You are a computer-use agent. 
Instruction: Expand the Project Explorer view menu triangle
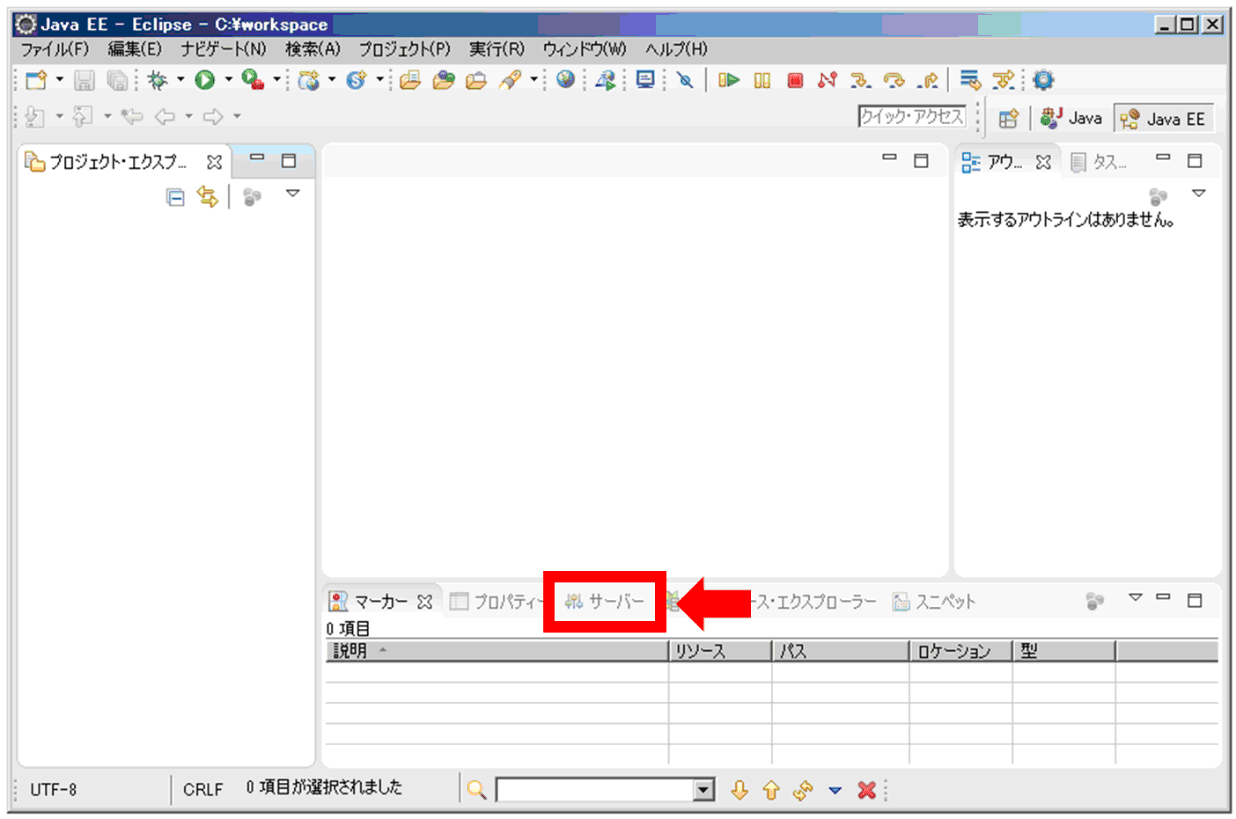[x=293, y=194]
